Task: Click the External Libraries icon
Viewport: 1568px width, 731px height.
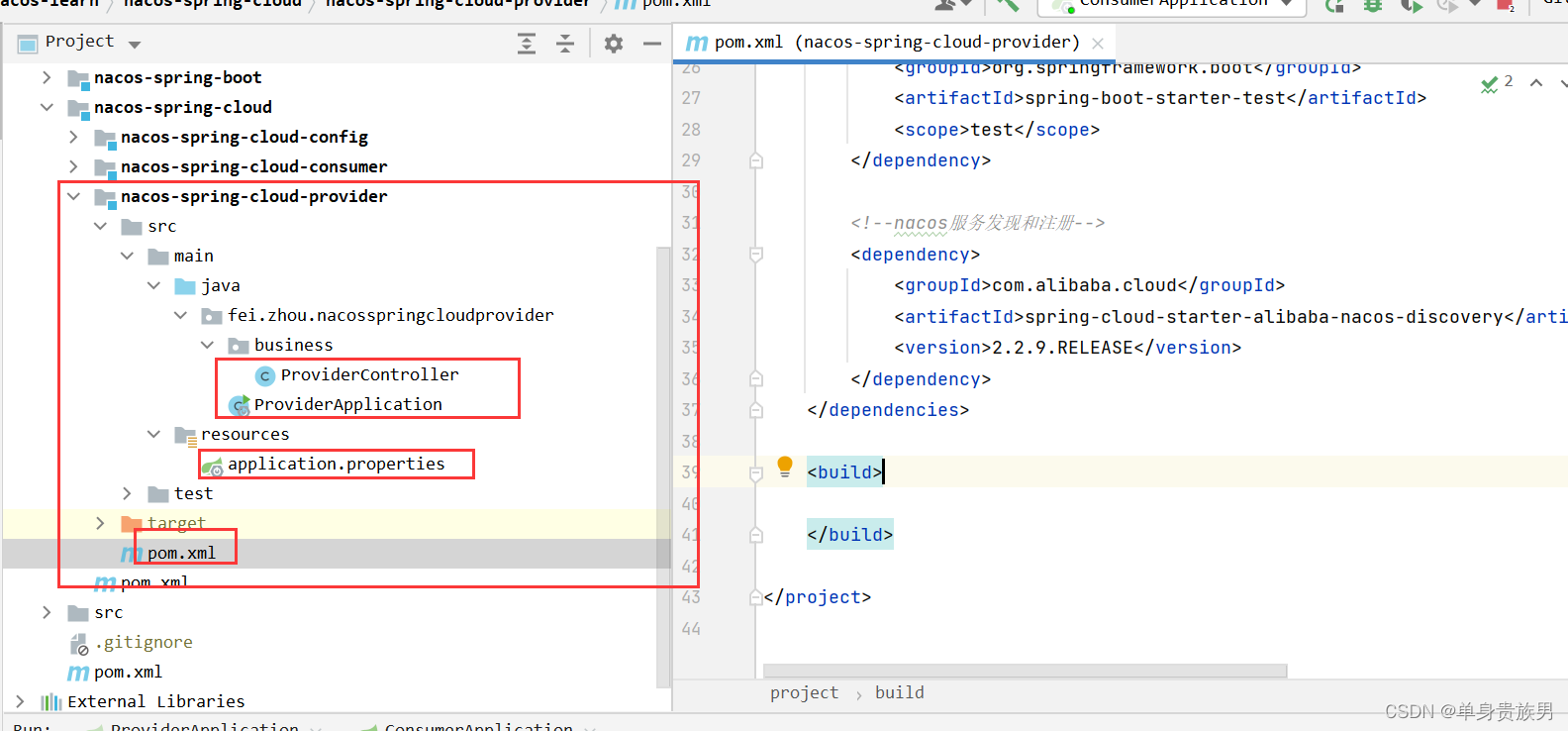Action: click(51, 702)
